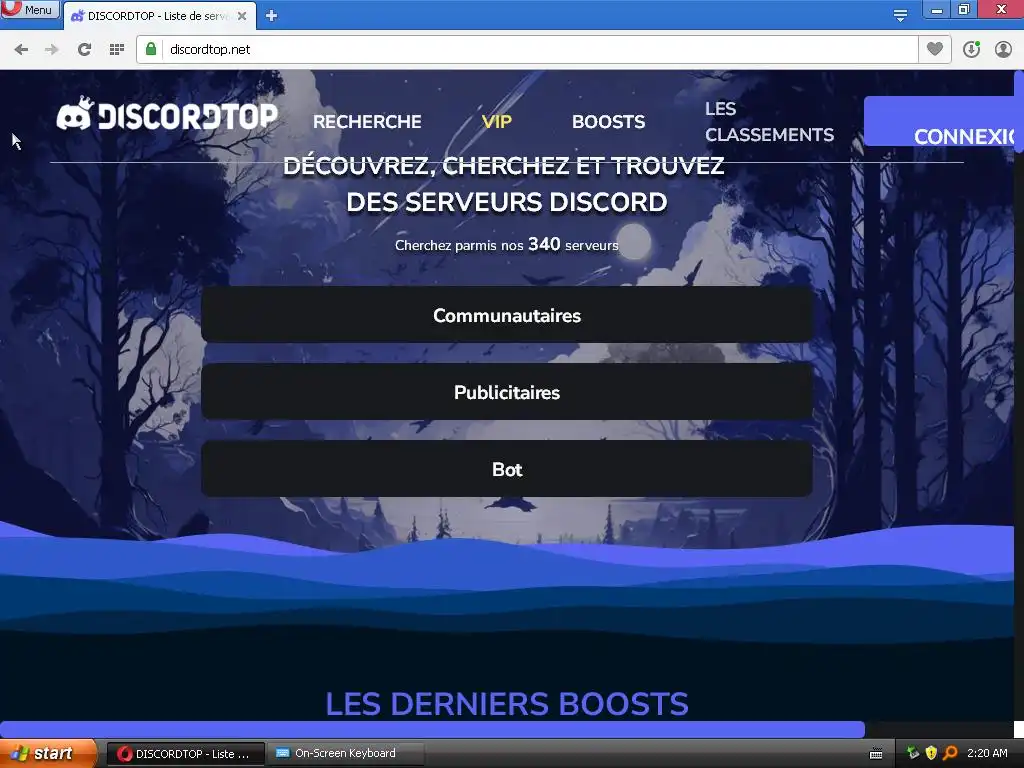Open LES CLASSEMENTS navigation item
1024x768 pixels.
tap(769, 121)
